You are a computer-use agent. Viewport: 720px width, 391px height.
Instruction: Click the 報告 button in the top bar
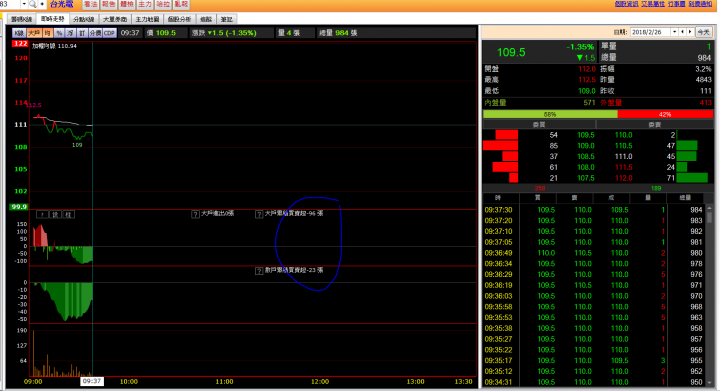[108, 4]
